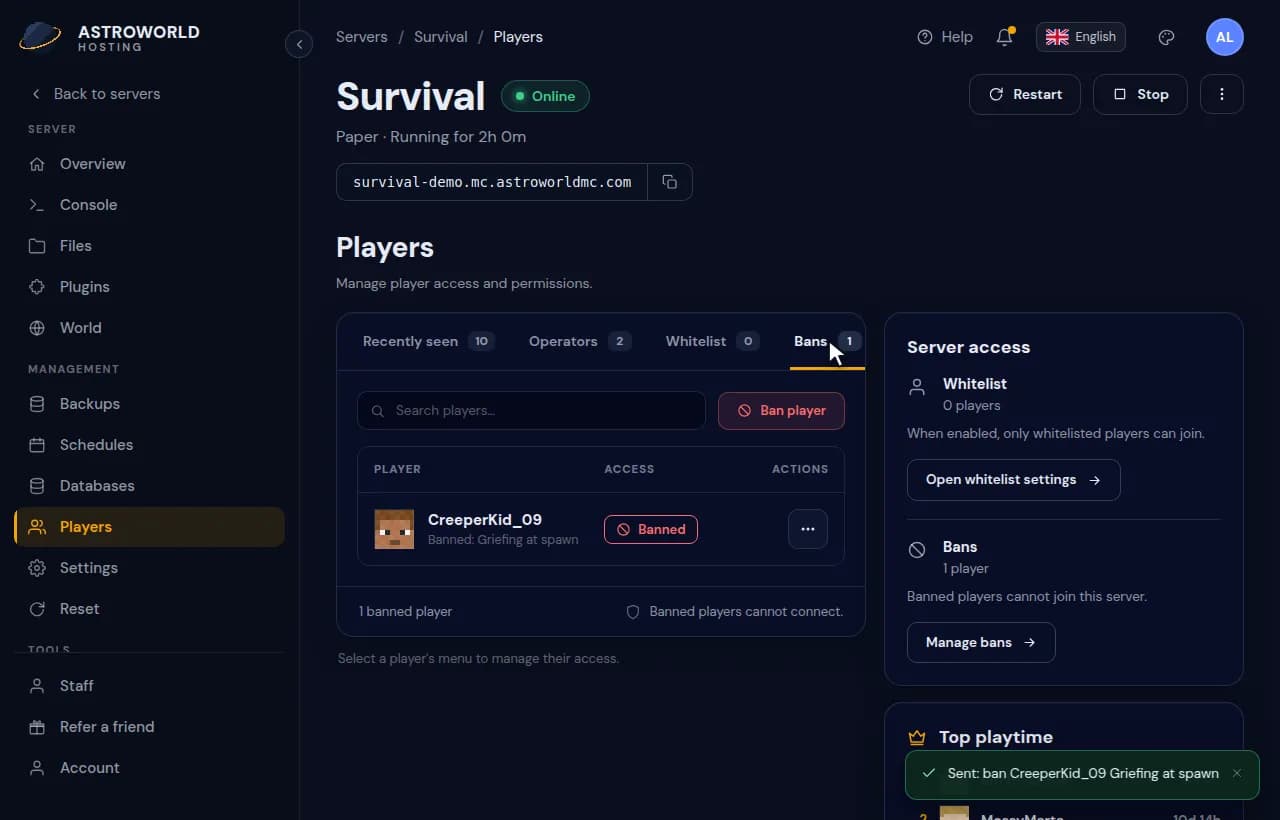
Task: Click the survival-demo.mc.astroworldmc.com address
Action: (x=492, y=182)
